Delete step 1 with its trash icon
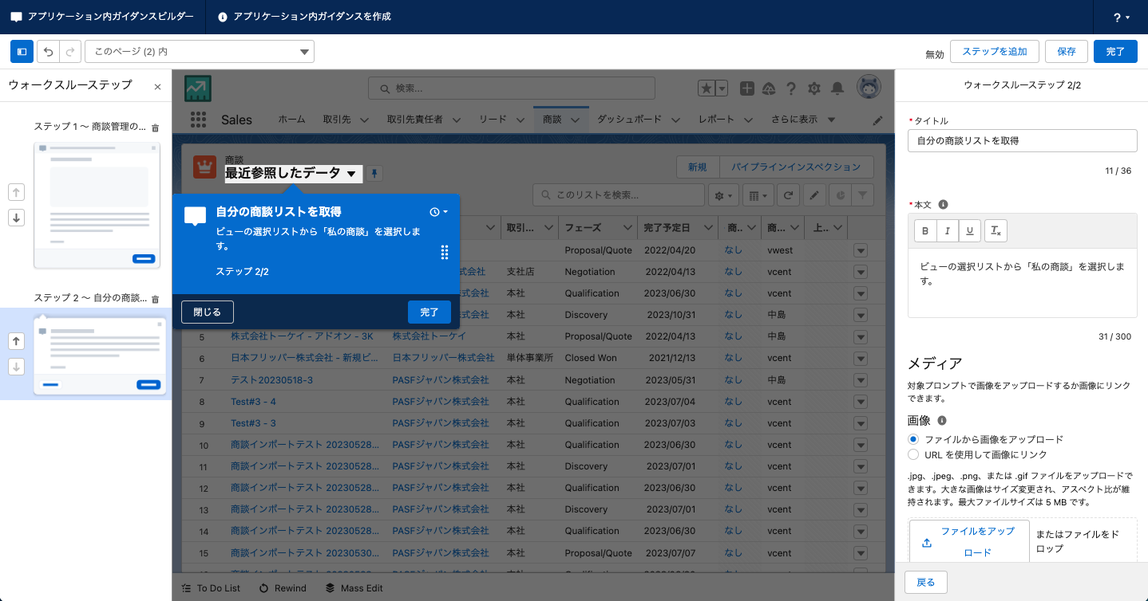 (x=155, y=127)
